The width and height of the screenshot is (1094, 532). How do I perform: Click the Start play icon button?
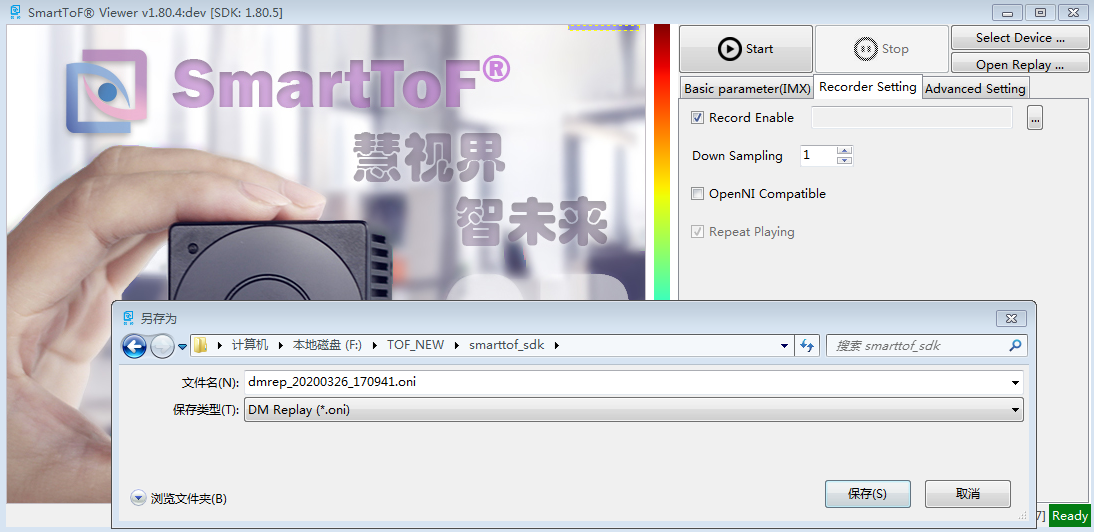pos(746,49)
